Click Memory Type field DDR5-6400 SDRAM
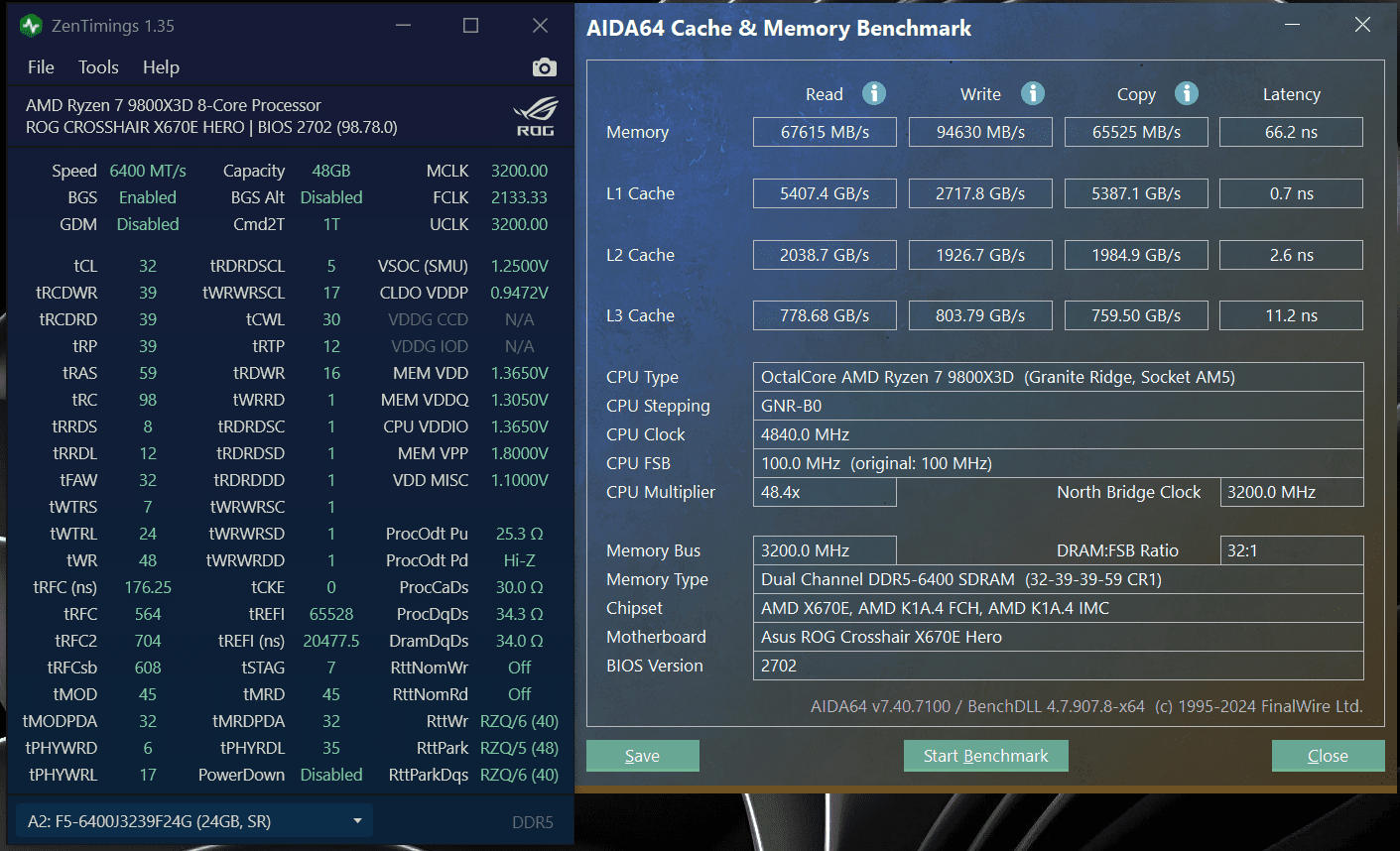1400x851 pixels. pyautogui.click(x=1059, y=579)
